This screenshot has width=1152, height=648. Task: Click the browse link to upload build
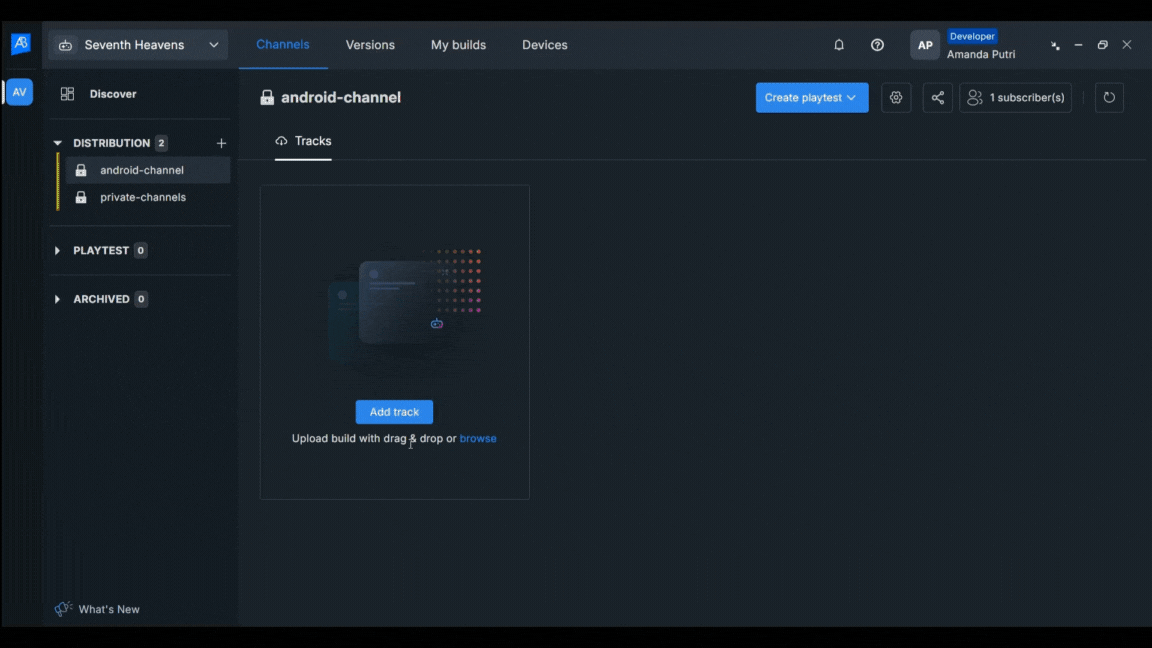pos(477,439)
